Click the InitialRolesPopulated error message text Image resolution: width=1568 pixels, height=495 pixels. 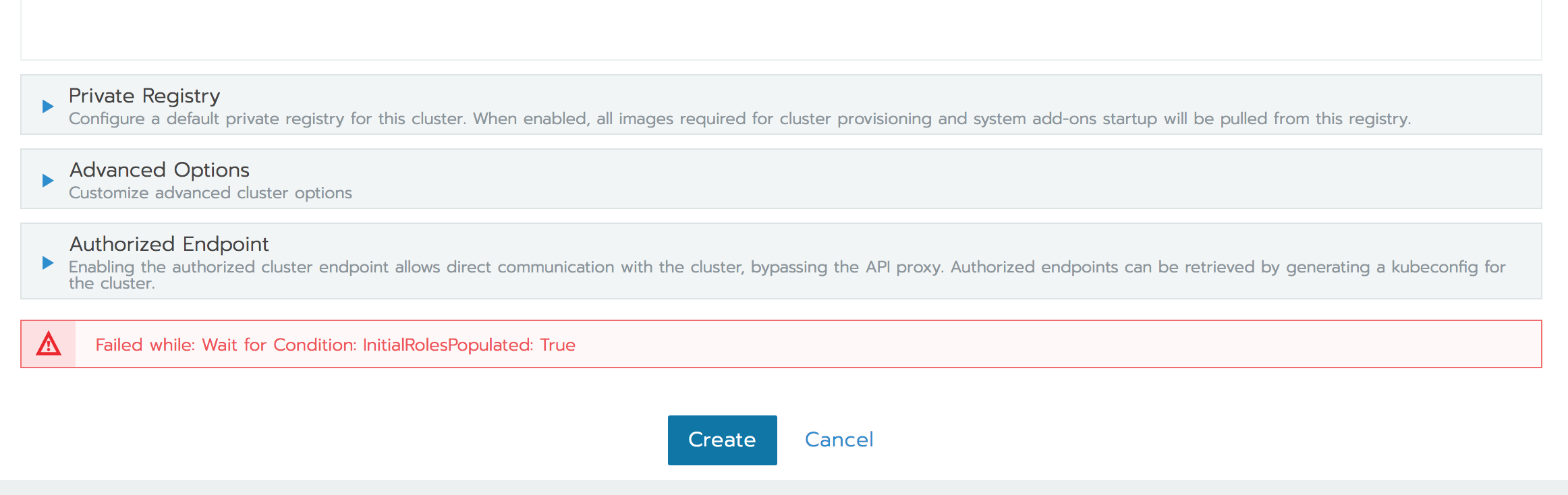coord(336,345)
